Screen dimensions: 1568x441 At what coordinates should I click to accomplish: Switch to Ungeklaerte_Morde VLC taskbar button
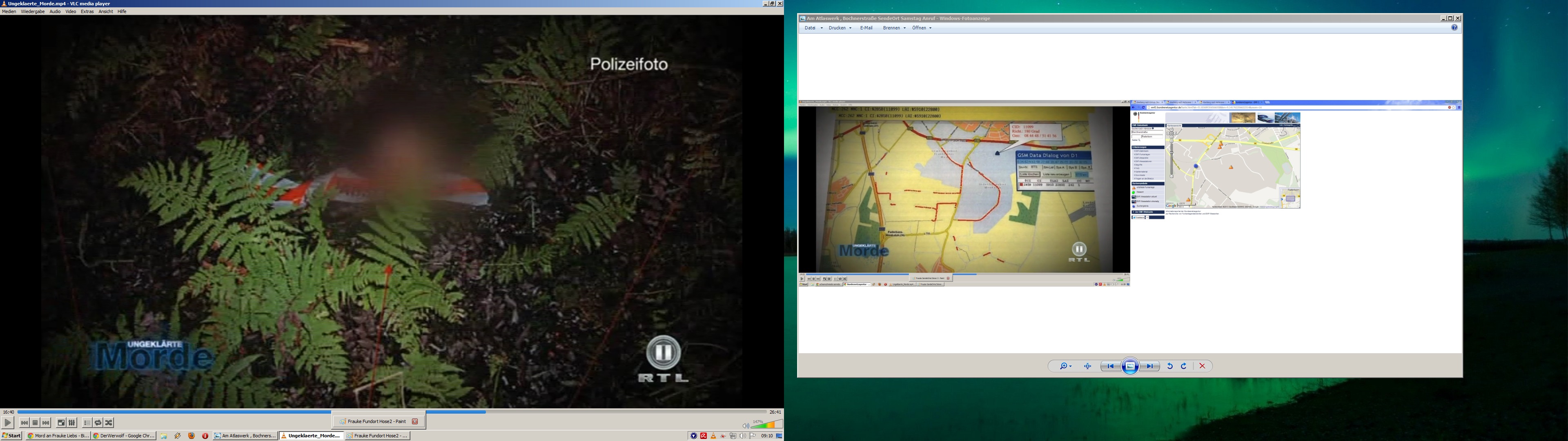(x=311, y=436)
